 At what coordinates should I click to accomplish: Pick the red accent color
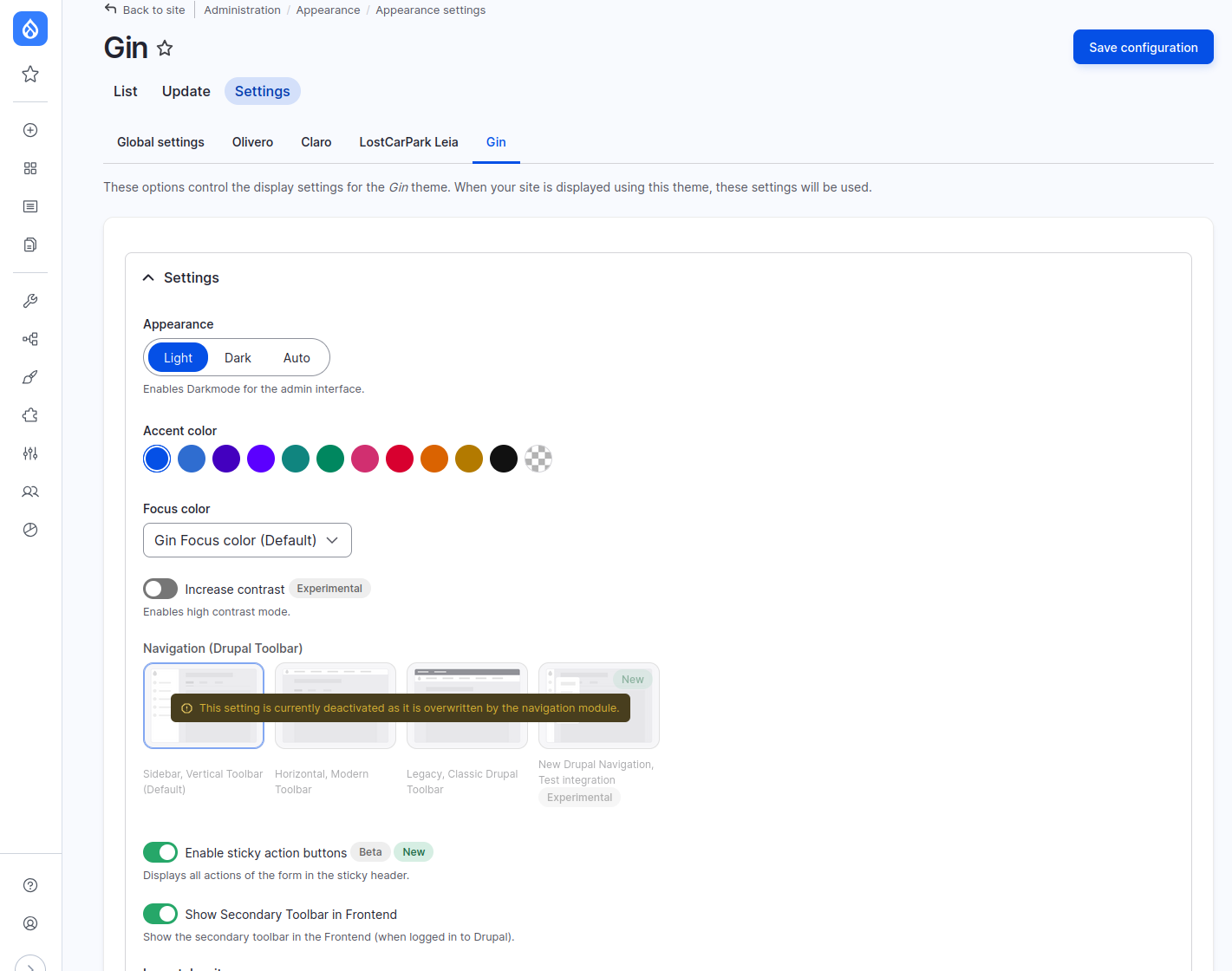click(400, 459)
